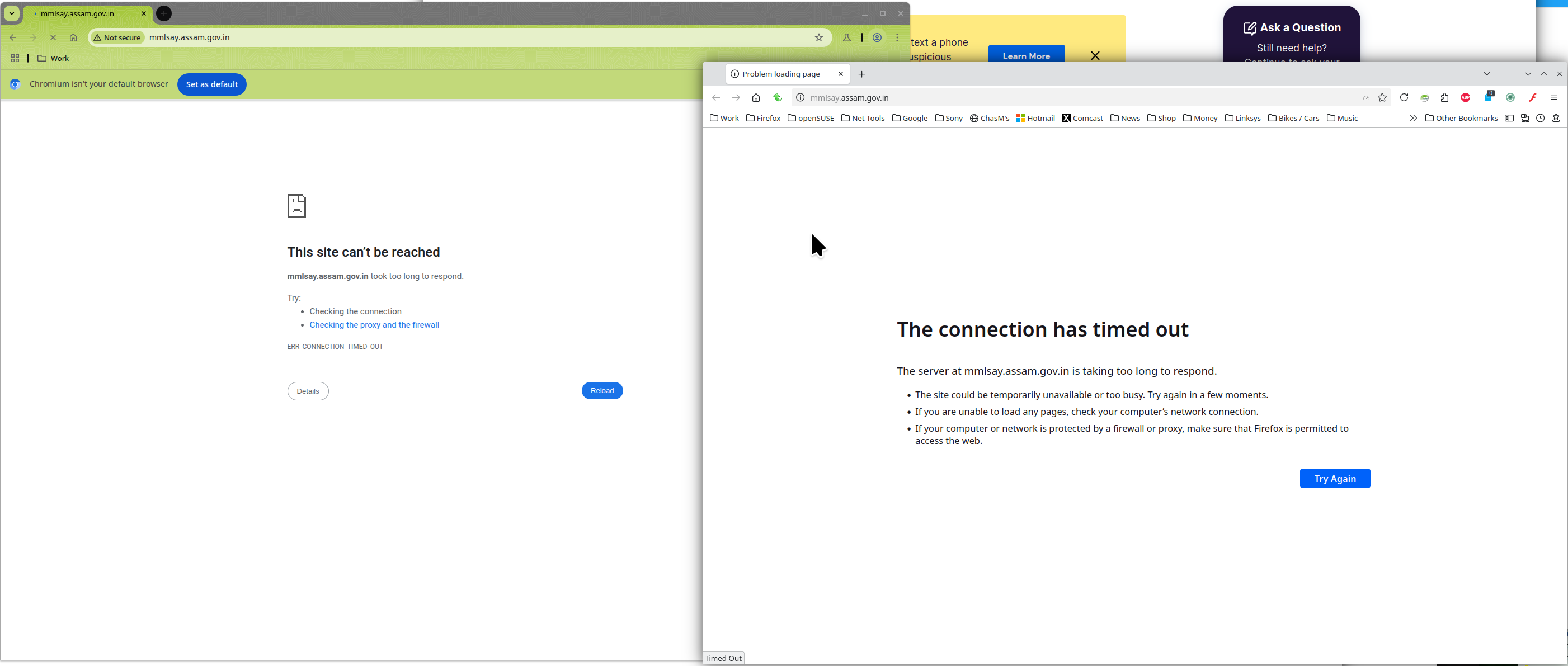Show site information in Firefox address bar
The image size is (1568, 666).
coord(801,98)
